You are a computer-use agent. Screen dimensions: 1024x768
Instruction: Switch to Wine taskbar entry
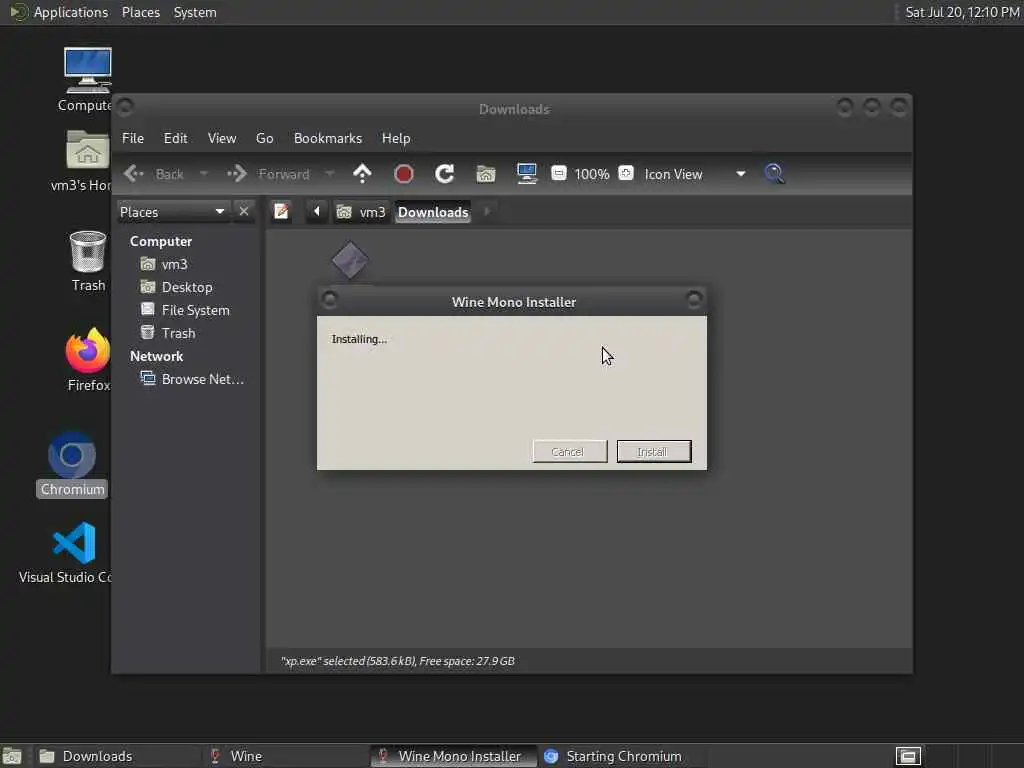tap(285, 756)
